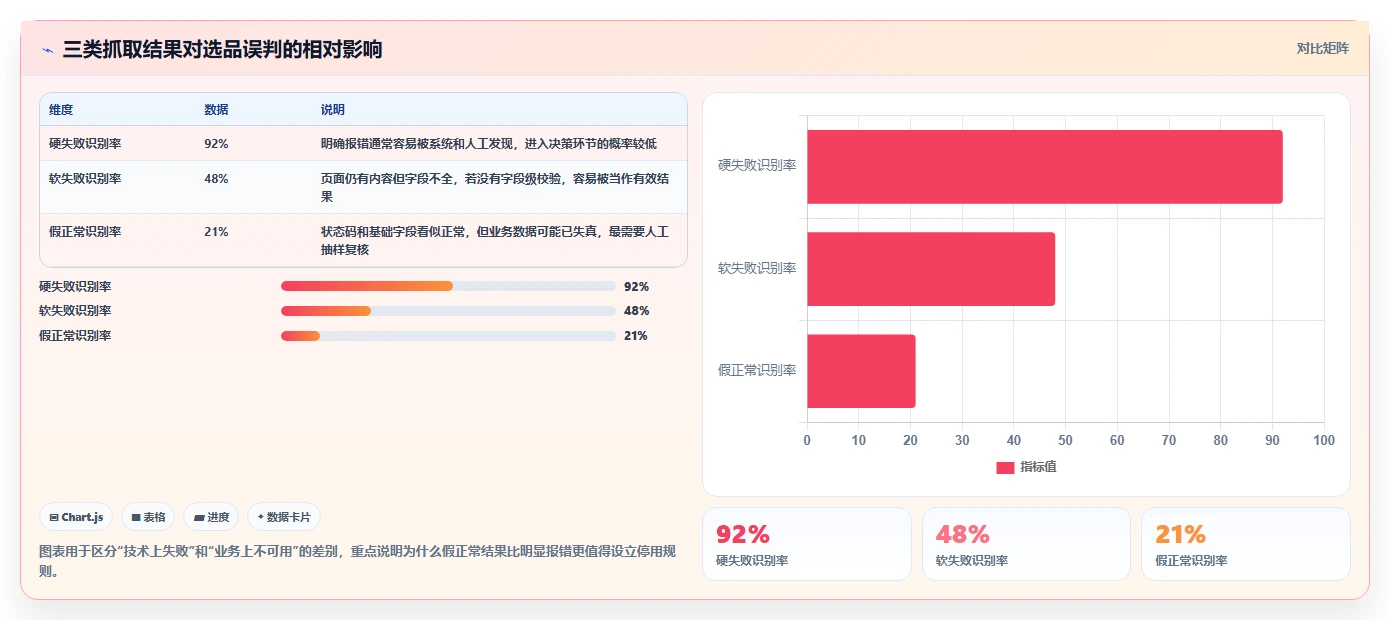This screenshot has height=620, width=1390.
Task: Toggle the 指标值 legend entry
Action: tap(1026, 467)
